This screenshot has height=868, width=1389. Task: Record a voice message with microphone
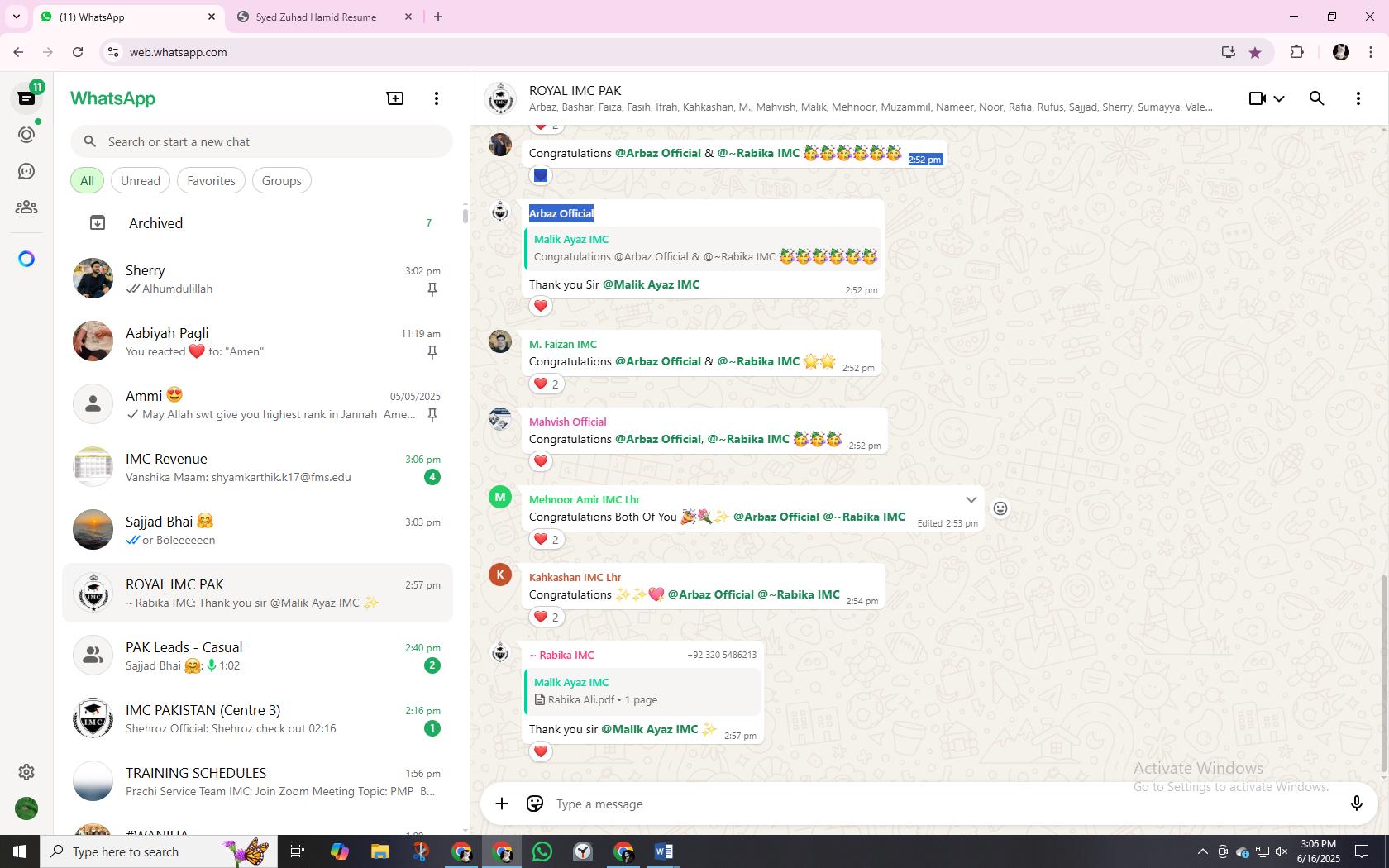coord(1356,804)
